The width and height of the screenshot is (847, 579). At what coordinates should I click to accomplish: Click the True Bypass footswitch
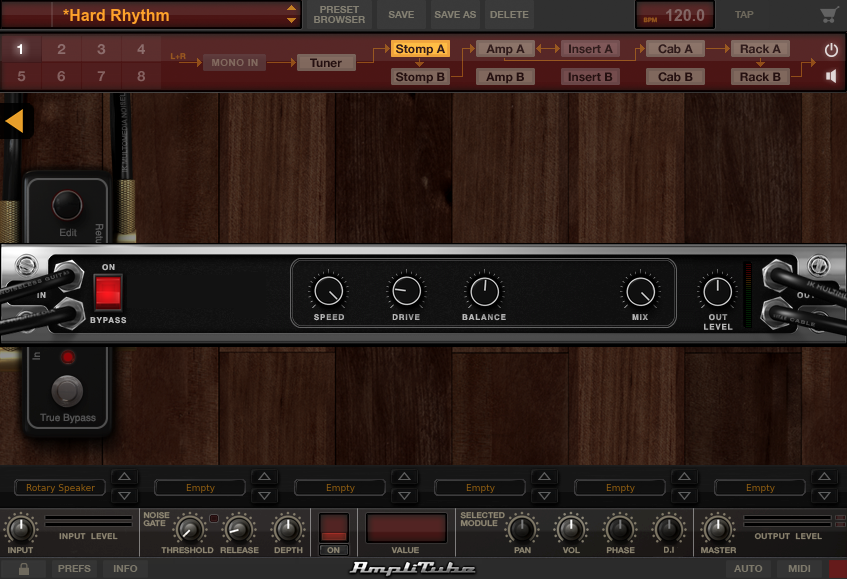pos(67,391)
